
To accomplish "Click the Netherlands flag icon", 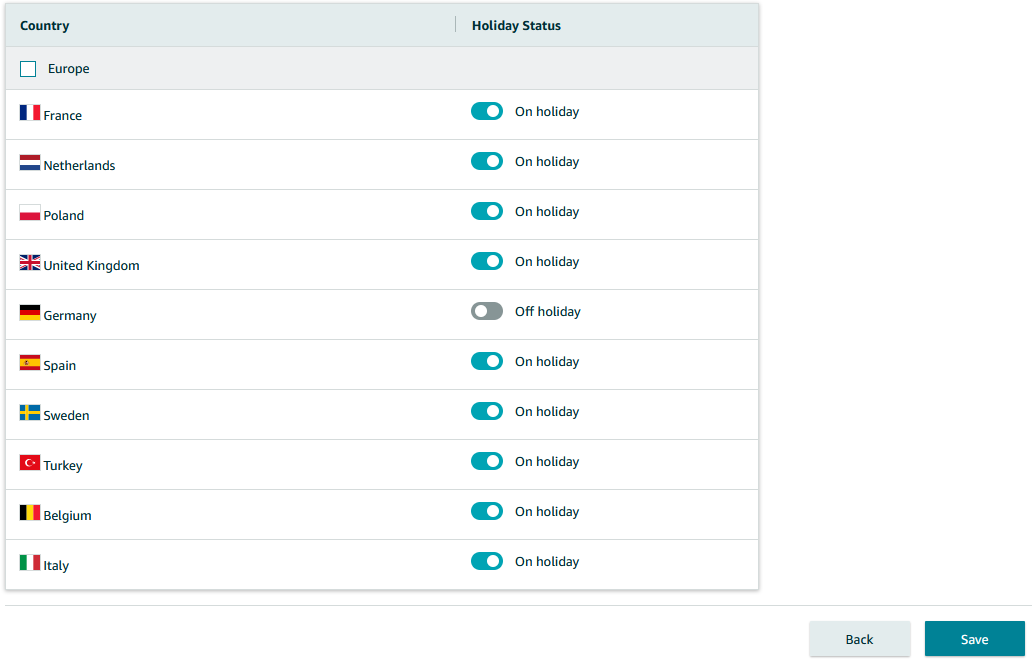I will 30,163.
